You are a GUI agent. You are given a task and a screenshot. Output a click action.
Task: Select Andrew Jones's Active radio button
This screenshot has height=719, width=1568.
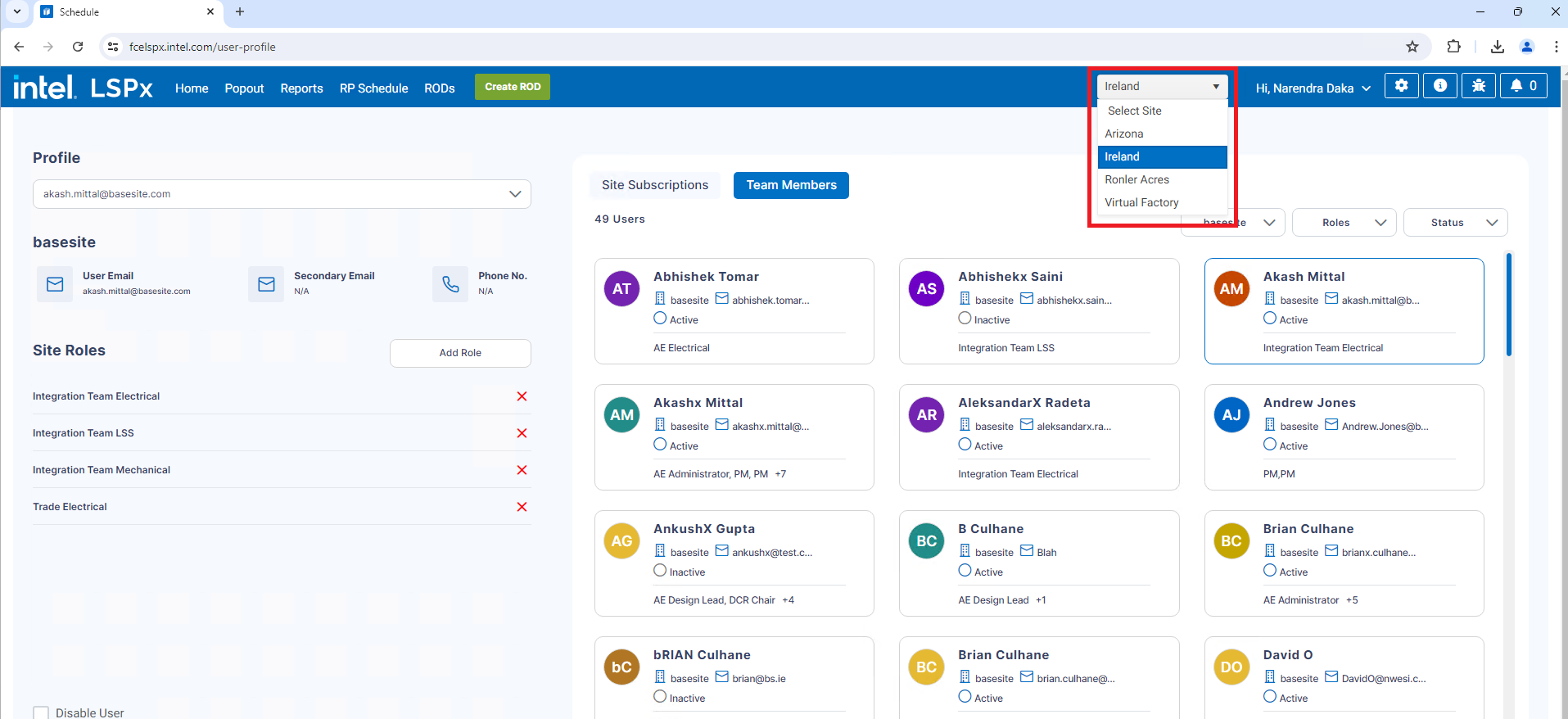coord(1269,445)
